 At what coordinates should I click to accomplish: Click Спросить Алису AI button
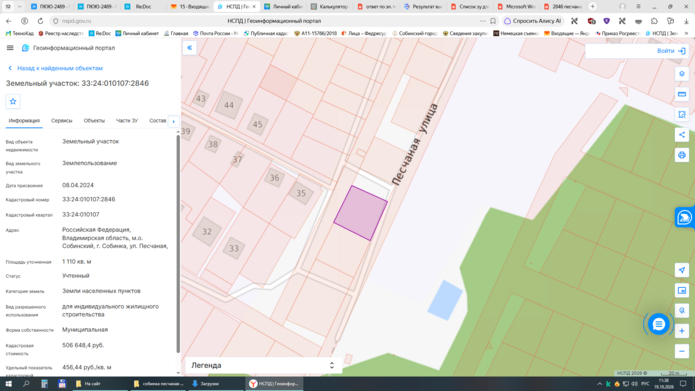(532, 21)
